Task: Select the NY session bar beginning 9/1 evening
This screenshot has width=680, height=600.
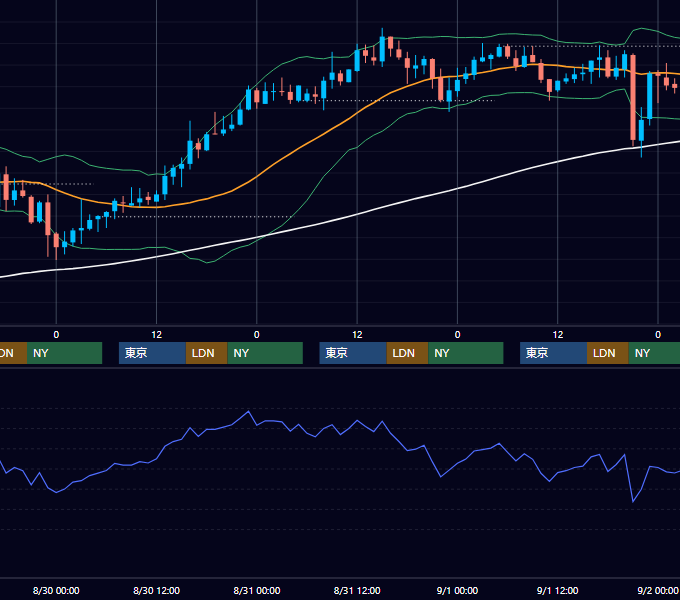Action: (654, 353)
